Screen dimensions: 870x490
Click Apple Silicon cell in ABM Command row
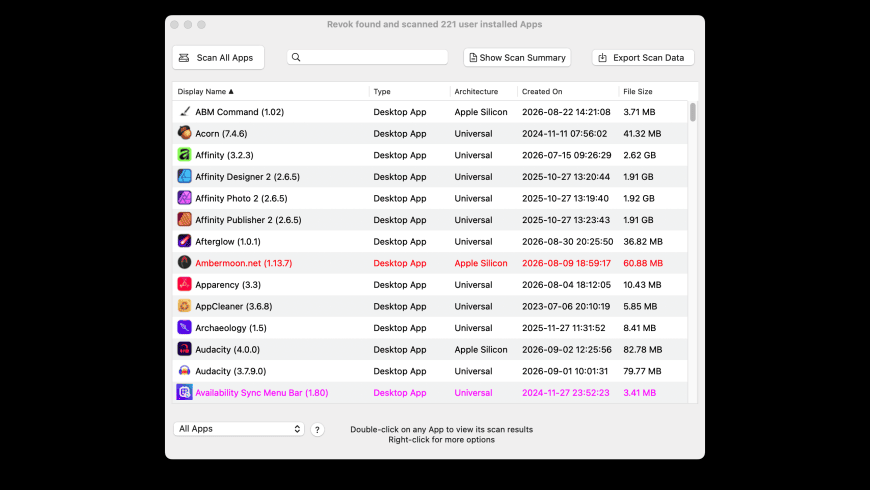(481, 112)
